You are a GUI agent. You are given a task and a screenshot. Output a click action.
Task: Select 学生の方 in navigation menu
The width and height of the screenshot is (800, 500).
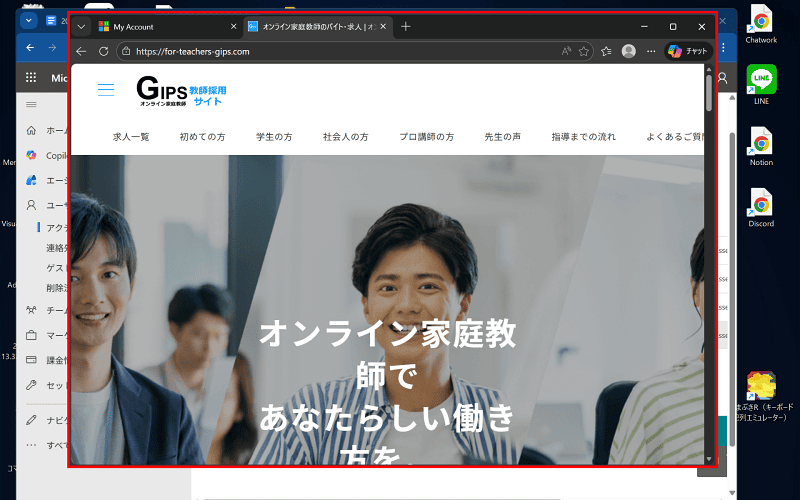(x=274, y=136)
